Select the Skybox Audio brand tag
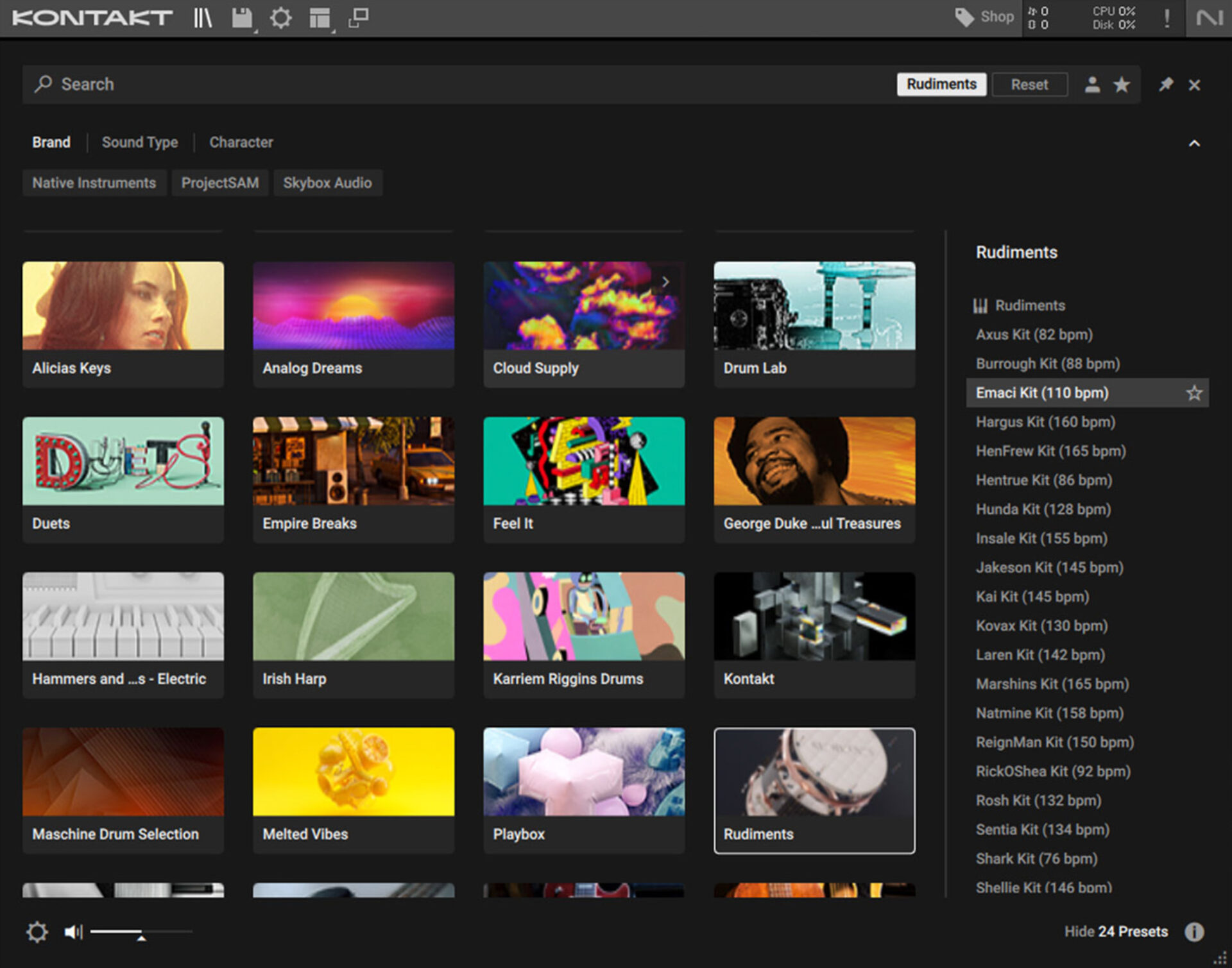Screen dimensions: 1232x968 tap(327, 183)
